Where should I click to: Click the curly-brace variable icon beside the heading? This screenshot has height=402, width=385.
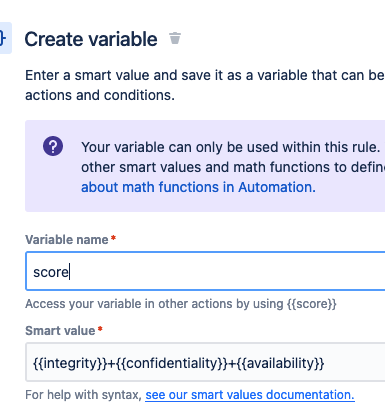tap(5, 38)
